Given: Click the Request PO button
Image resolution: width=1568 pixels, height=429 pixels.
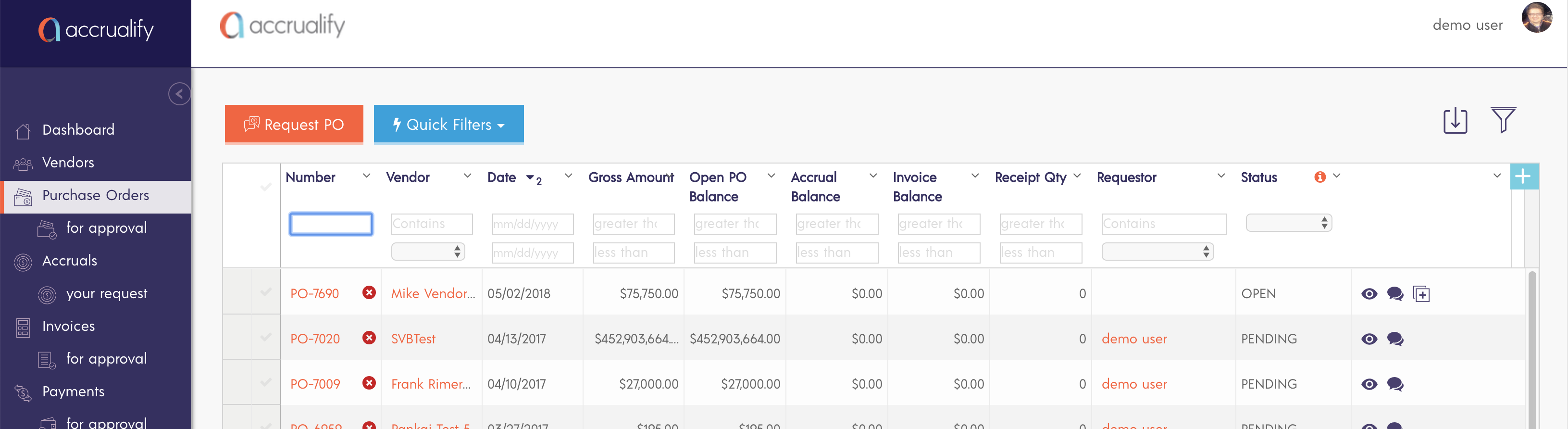Looking at the screenshot, I should 294,125.
